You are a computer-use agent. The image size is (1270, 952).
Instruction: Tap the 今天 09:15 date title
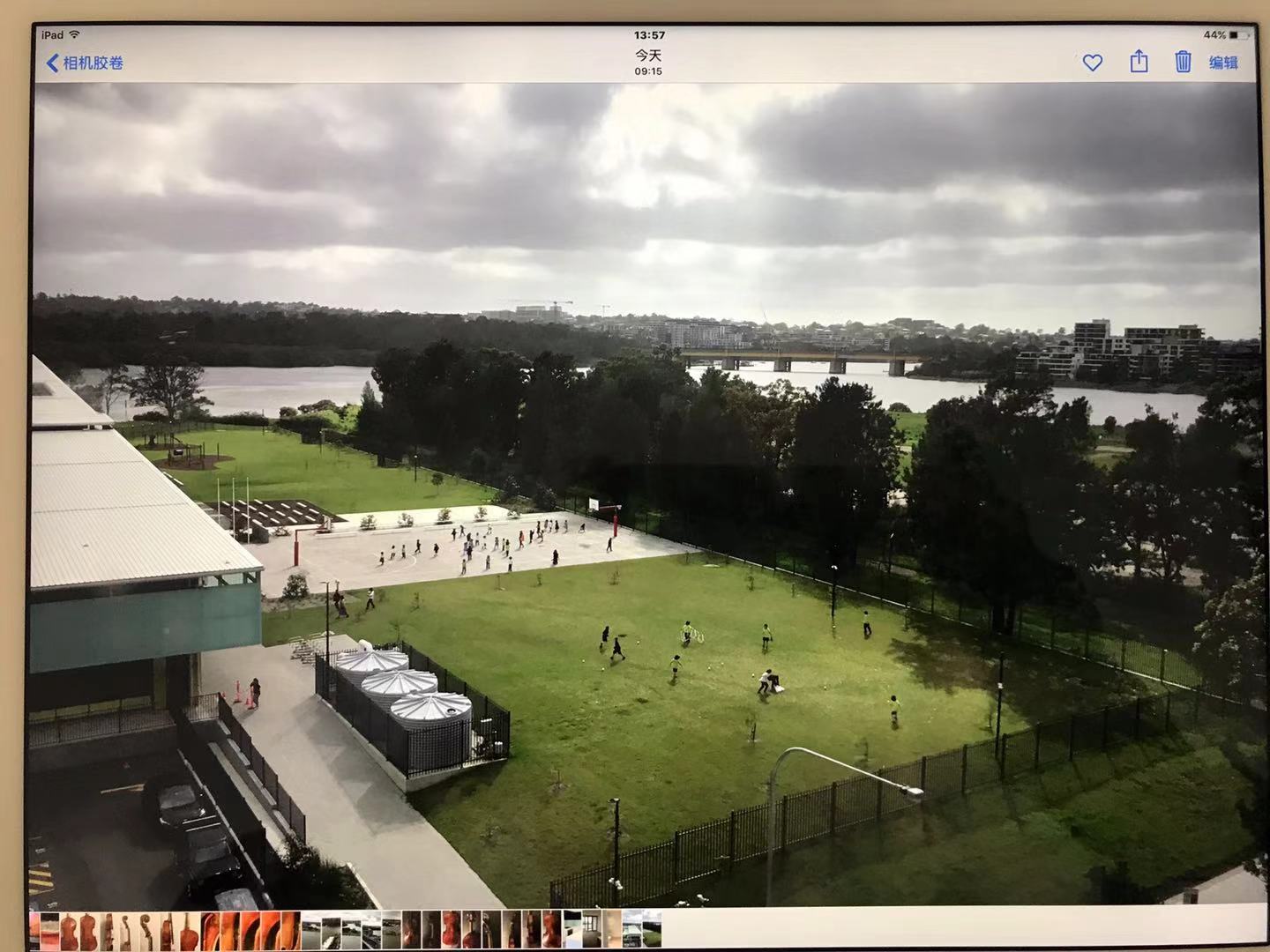point(648,62)
